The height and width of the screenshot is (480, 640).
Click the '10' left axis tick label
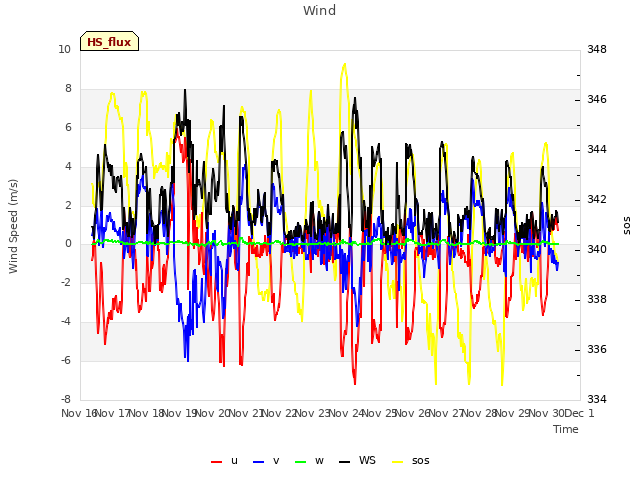(x=64, y=49)
